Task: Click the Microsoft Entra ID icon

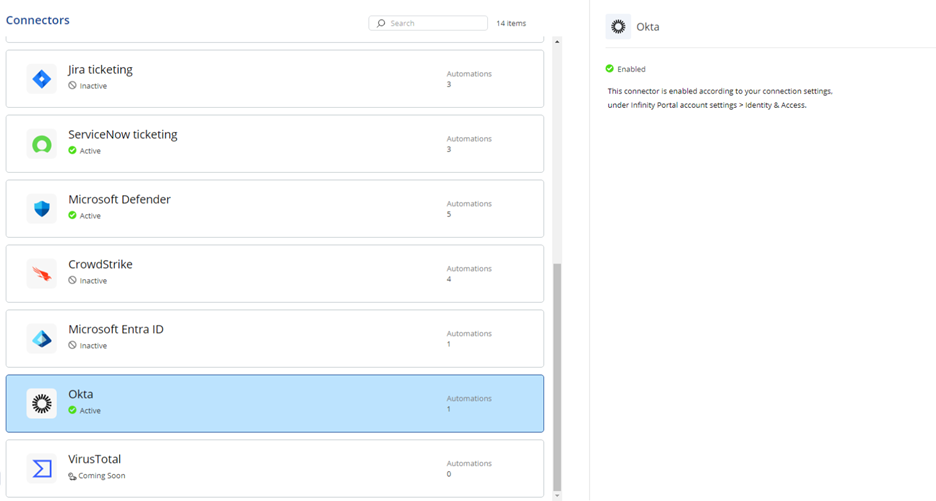Action: tap(42, 339)
